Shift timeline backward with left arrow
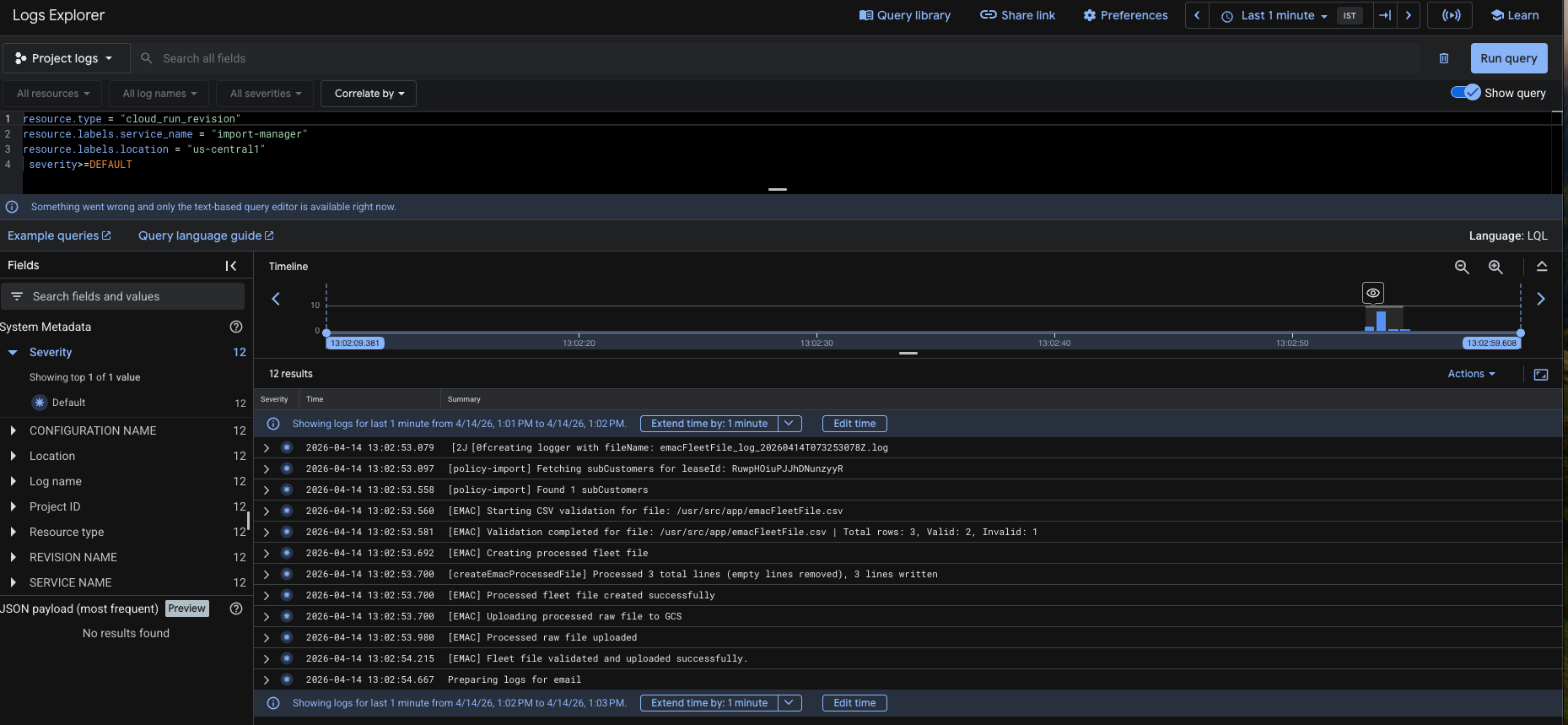This screenshot has height=725, width=1568. pos(276,299)
